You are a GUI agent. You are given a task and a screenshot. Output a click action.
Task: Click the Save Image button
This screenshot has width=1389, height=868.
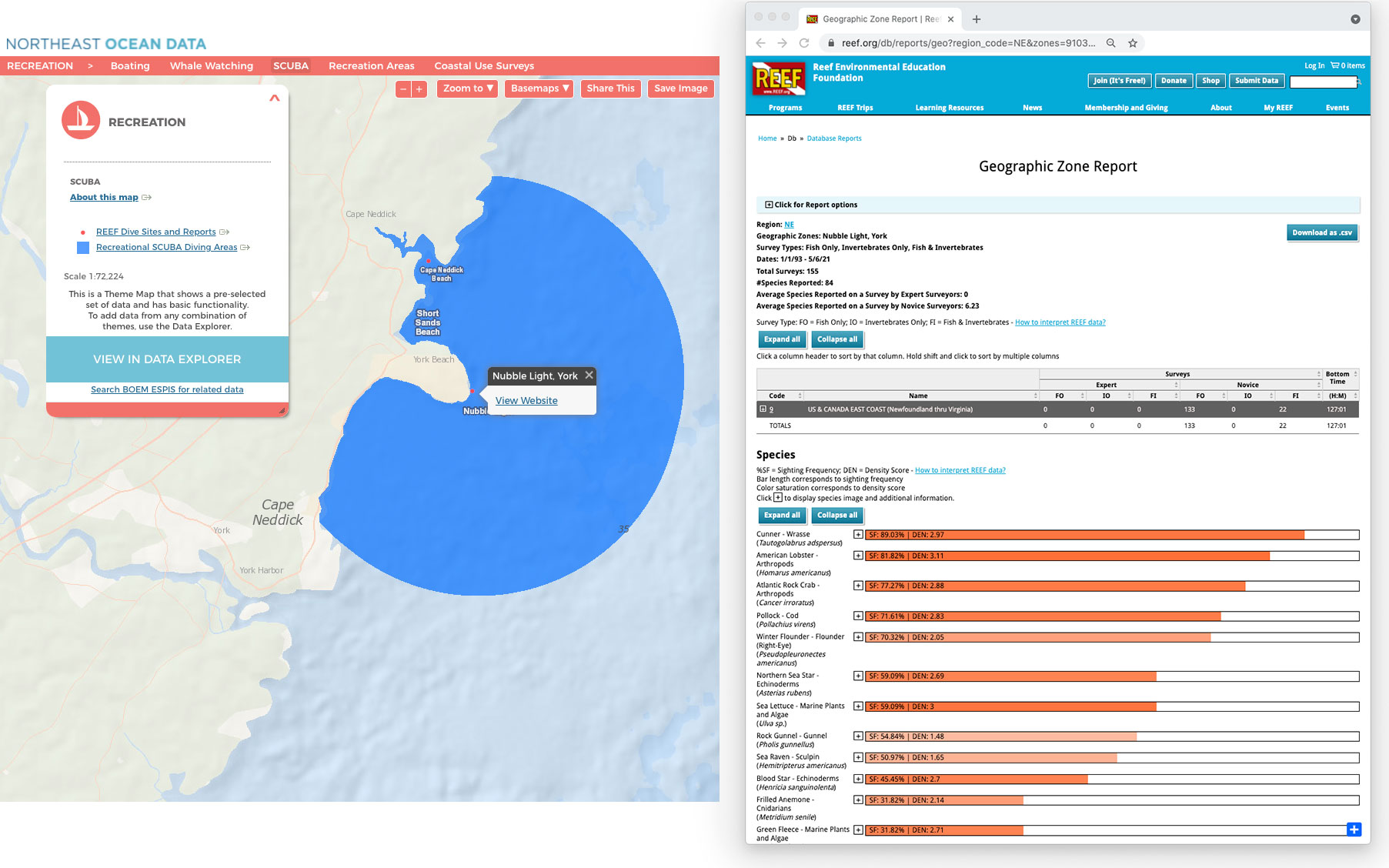coord(681,88)
